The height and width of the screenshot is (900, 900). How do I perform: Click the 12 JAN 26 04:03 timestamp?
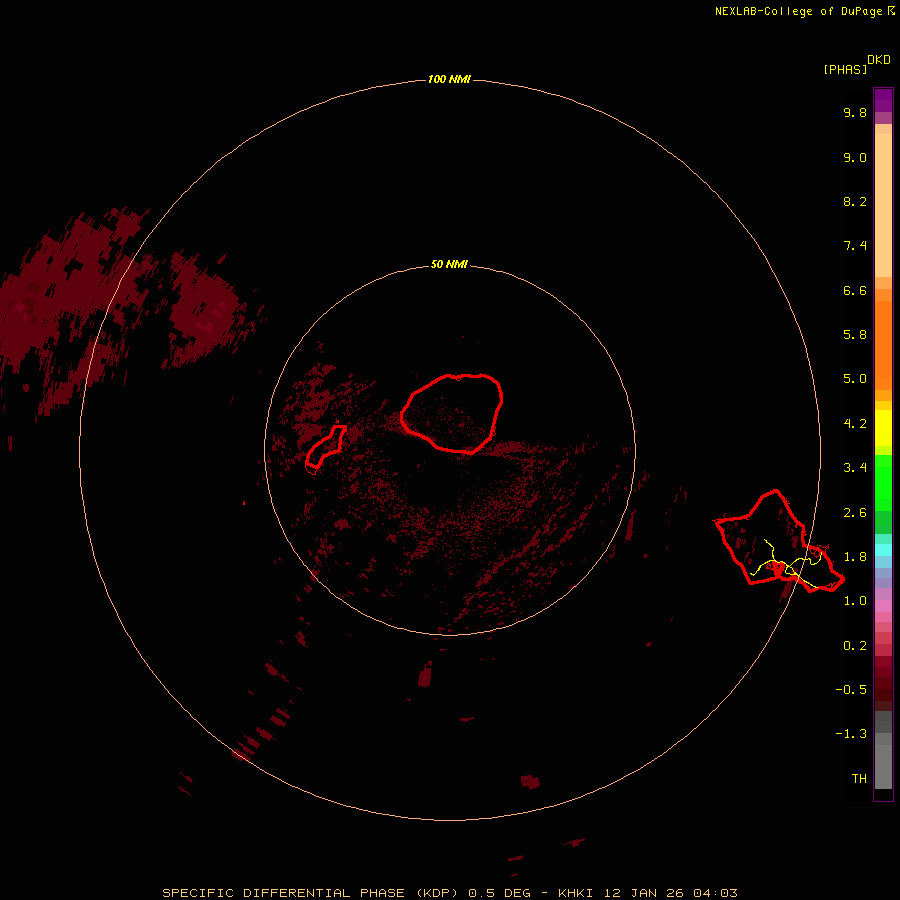(x=671, y=893)
